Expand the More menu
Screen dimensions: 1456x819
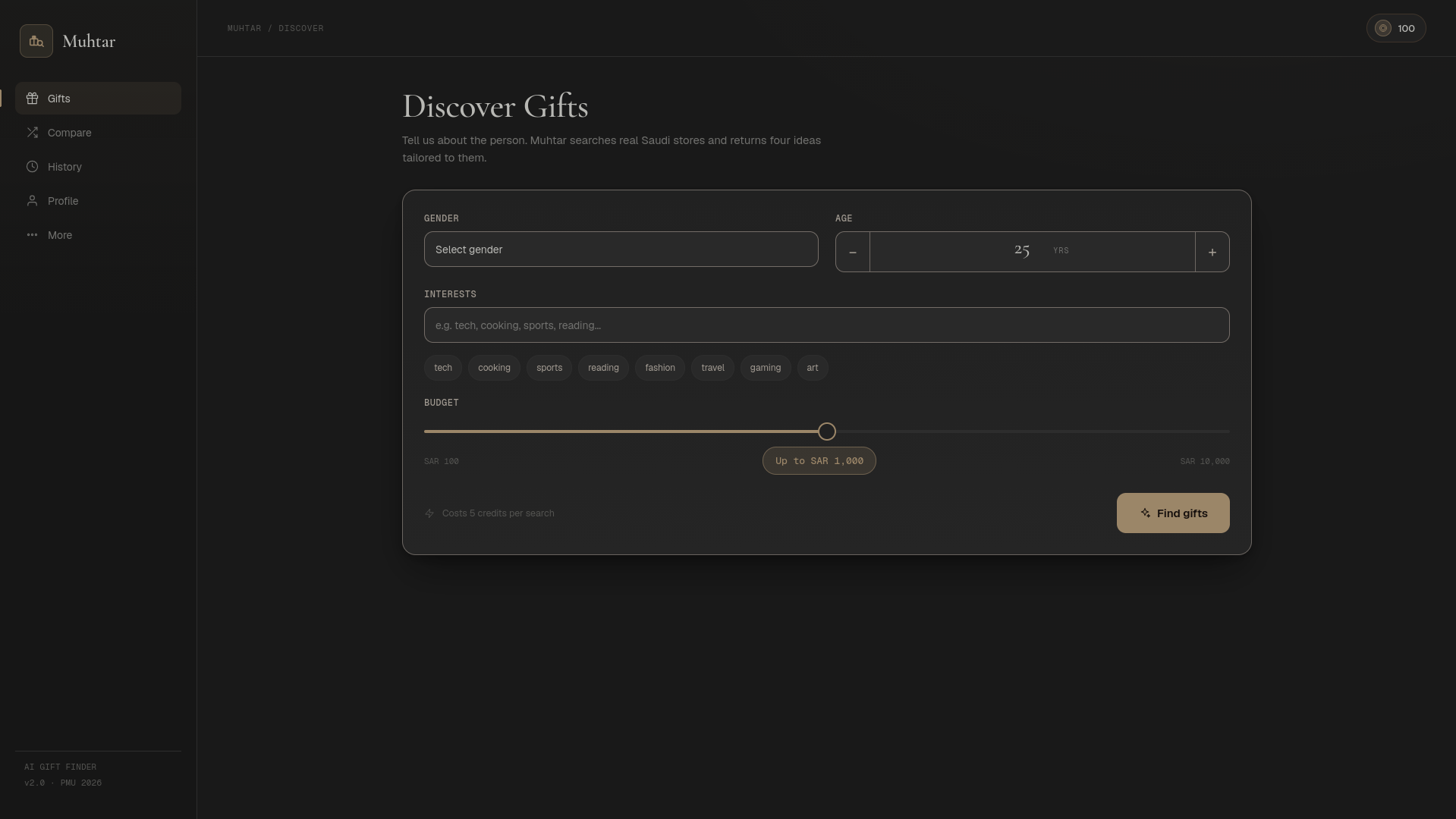(x=98, y=235)
